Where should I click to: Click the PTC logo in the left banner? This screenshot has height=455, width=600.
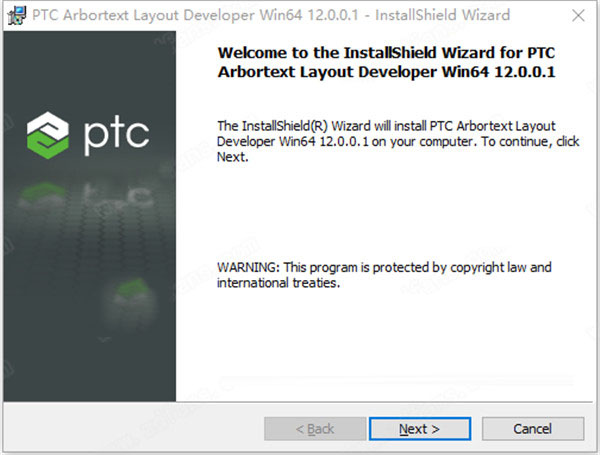point(88,135)
